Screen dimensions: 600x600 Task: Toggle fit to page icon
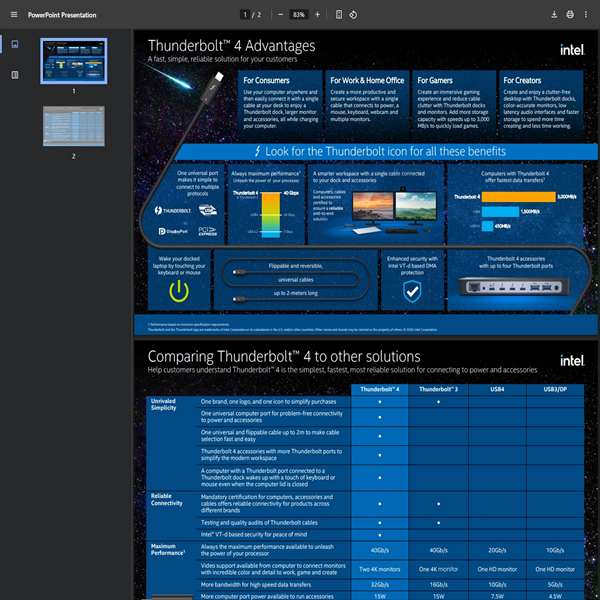tap(339, 15)
